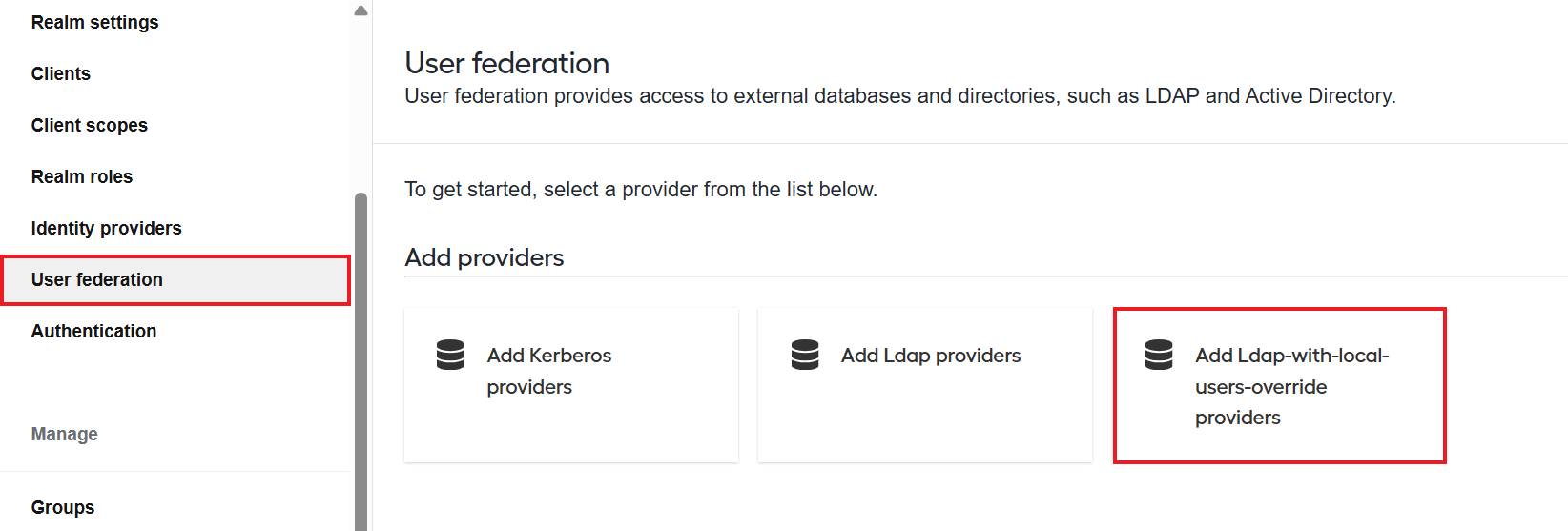
Task: Select User federation in sidebar
Action: coord(175,279)
